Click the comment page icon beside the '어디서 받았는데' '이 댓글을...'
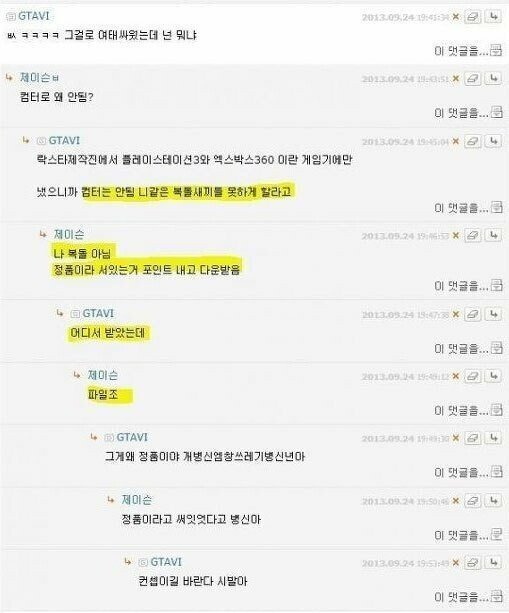This screenshot has width=509, height=613. [496, 348]
